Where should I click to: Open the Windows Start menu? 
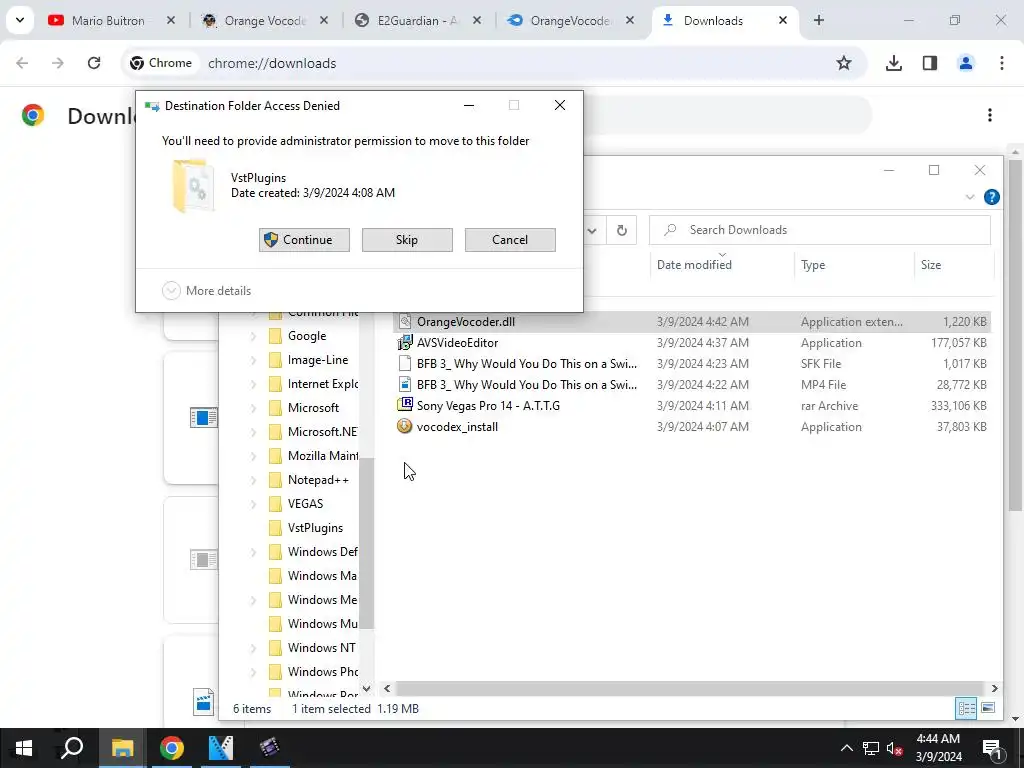pos(24,748)
